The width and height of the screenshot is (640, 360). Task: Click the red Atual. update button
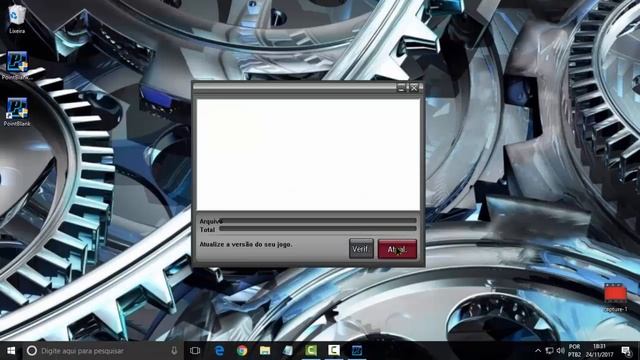(x=397, y=249)
